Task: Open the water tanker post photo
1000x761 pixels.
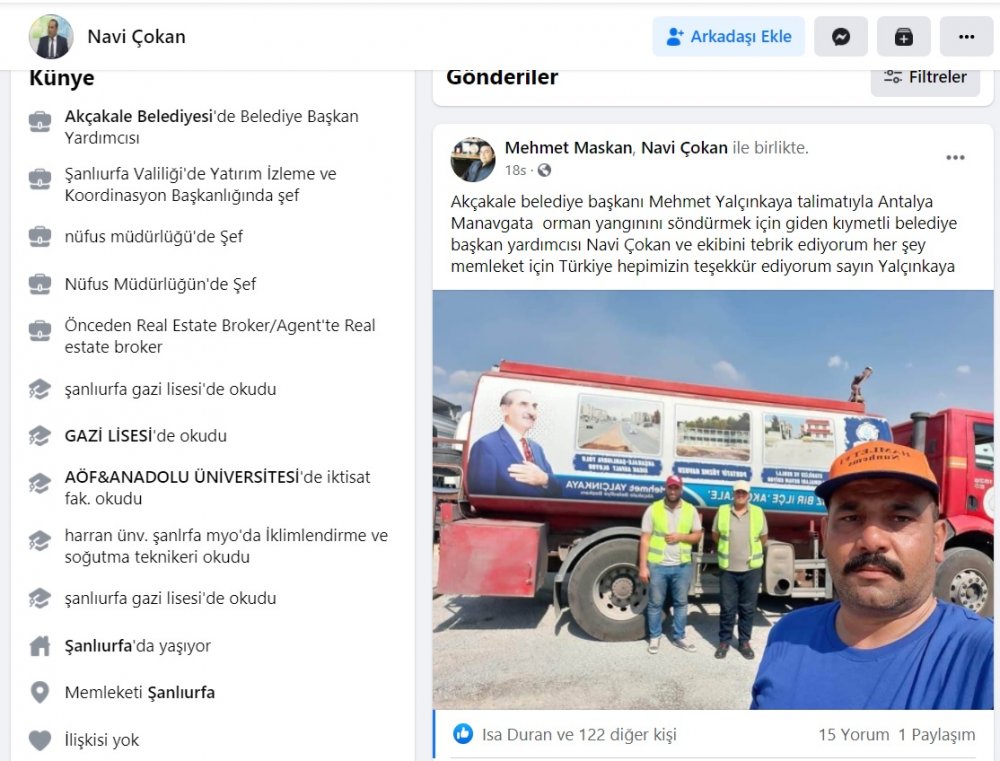Action: [713, 499]
